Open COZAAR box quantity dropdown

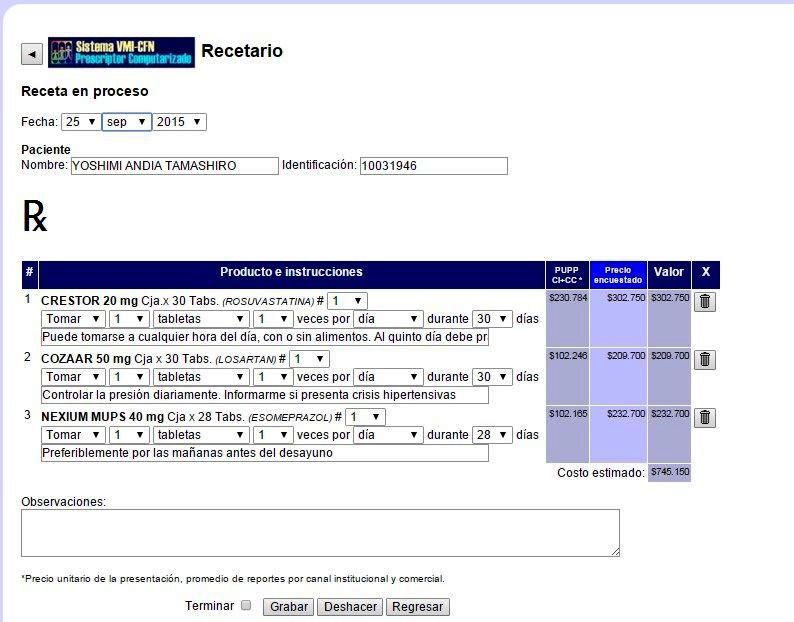[309, 359]
